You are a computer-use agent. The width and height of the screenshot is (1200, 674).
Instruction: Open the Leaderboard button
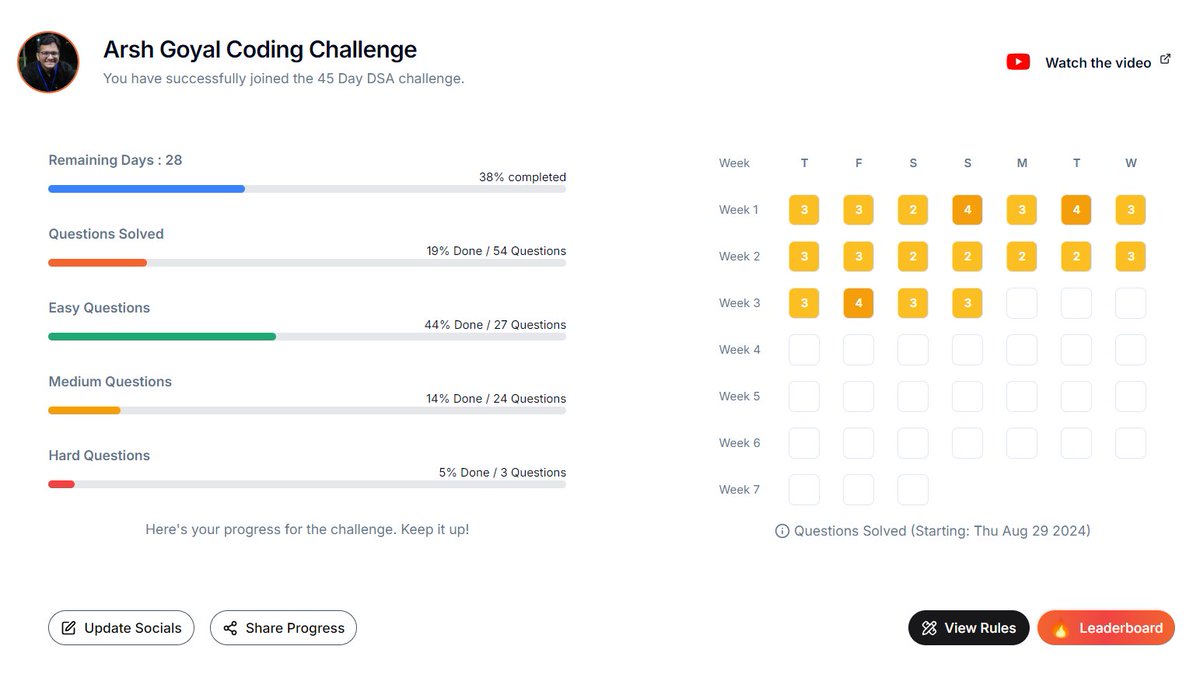pos(1106,628)
